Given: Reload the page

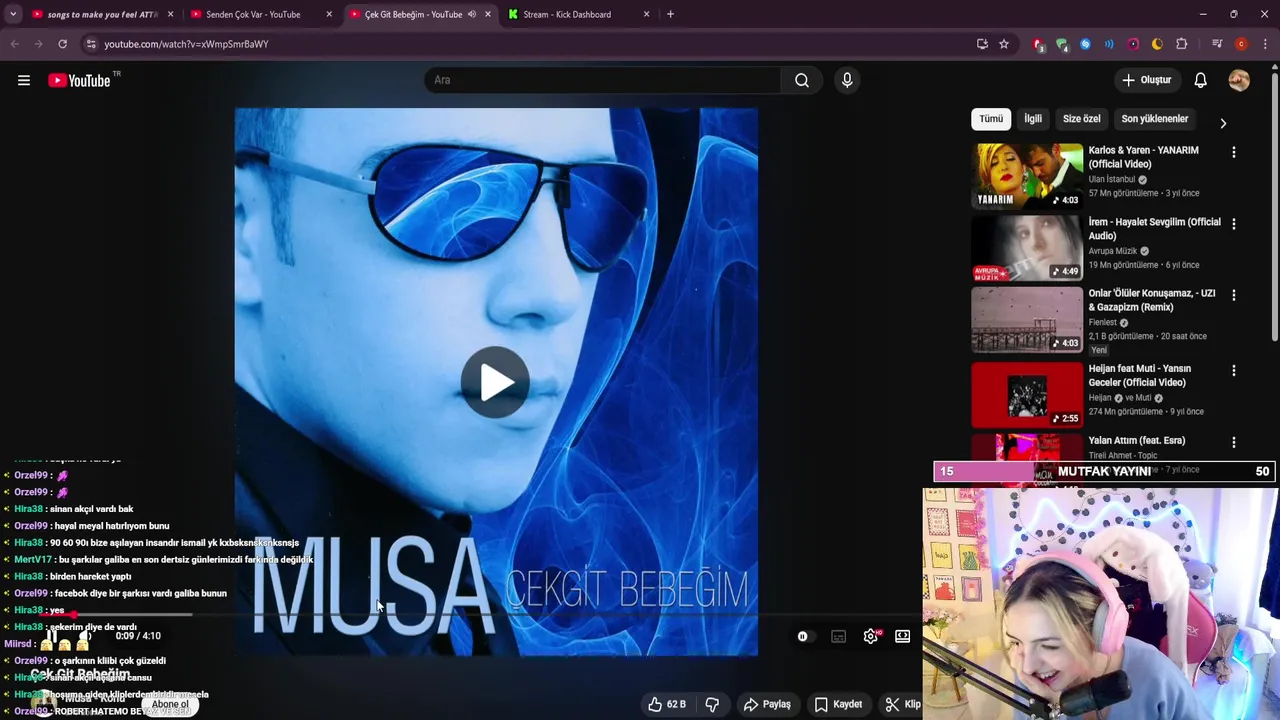Looking at the screenshot, I should 62,44.
